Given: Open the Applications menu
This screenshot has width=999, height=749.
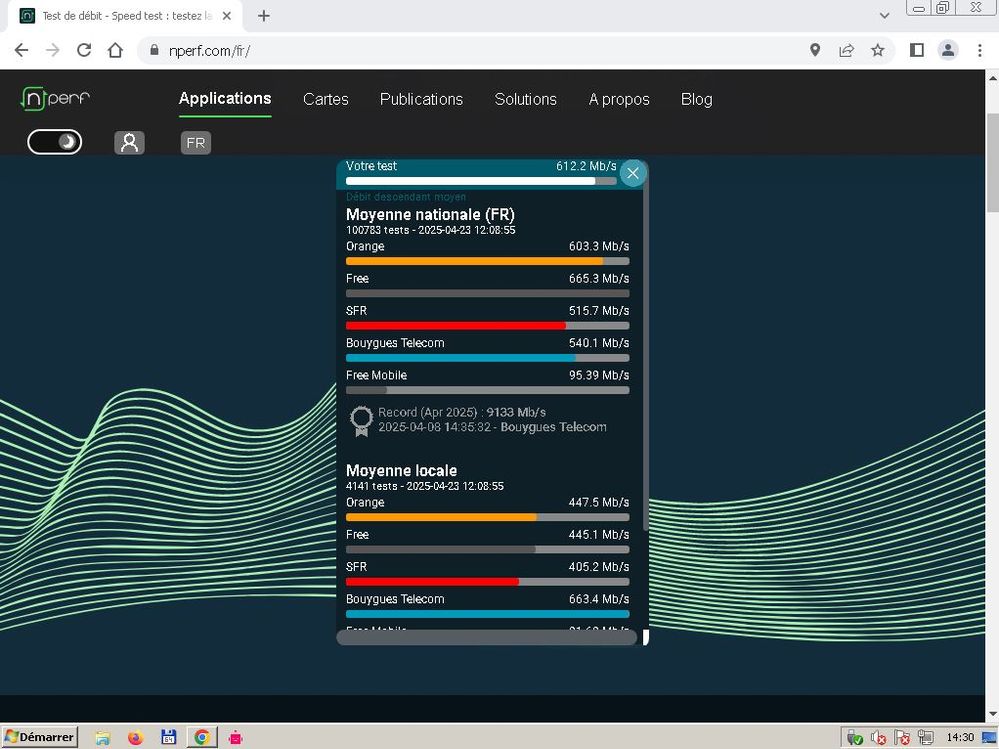Looking at the screenshot, I should pos(225,98).
